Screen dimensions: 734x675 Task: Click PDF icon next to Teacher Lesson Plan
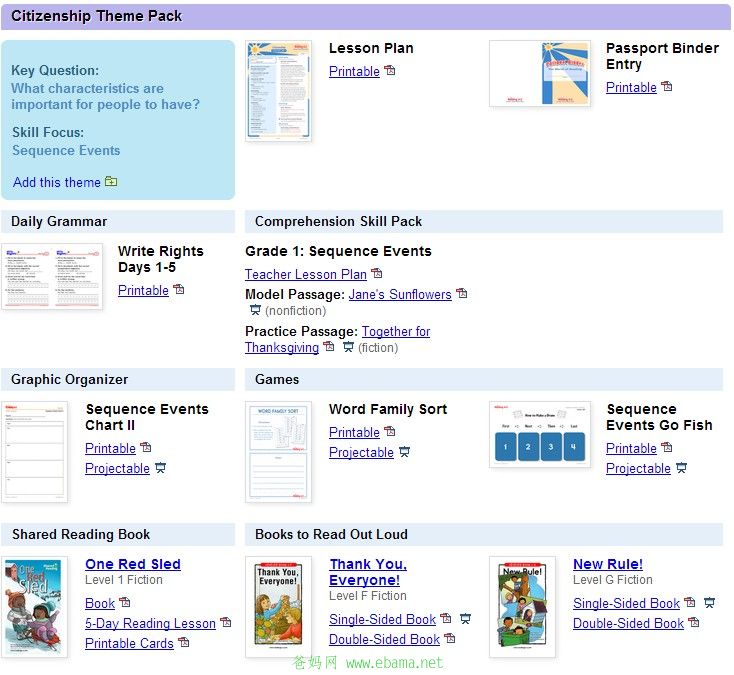377,273
